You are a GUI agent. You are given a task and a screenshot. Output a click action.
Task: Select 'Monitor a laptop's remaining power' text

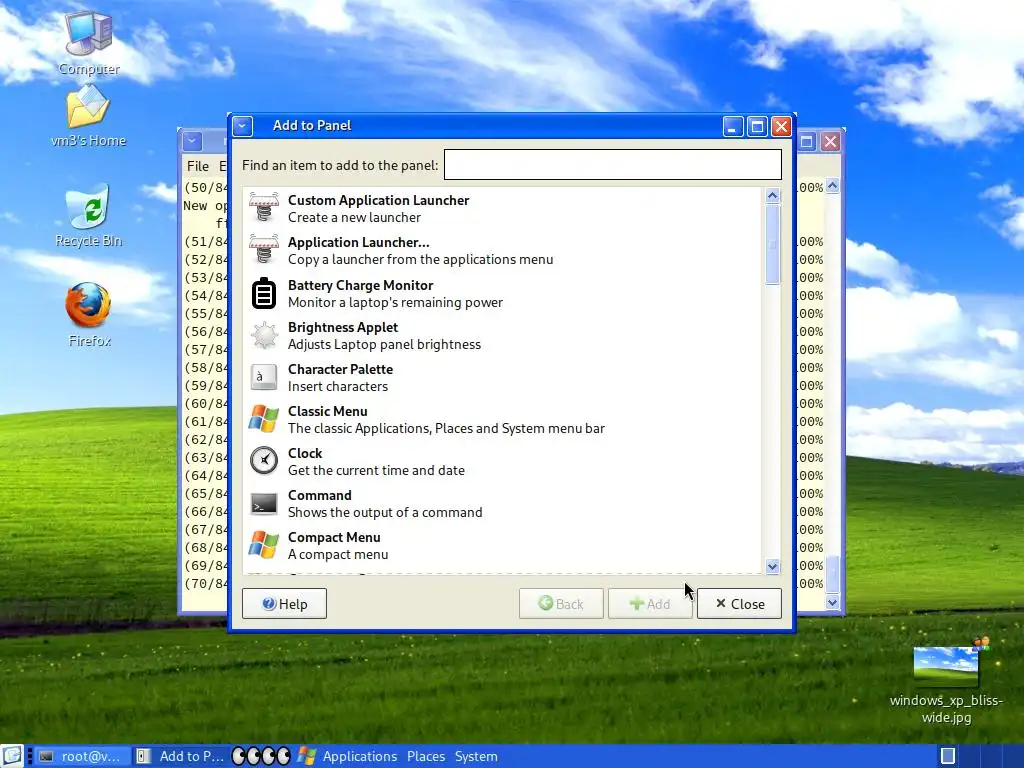395,302
